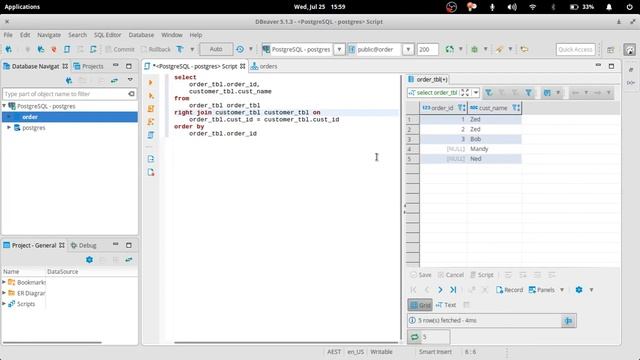Open the Database Navigator view menu arrow
This screenshot has width=640, height=360.
[130, 80]
